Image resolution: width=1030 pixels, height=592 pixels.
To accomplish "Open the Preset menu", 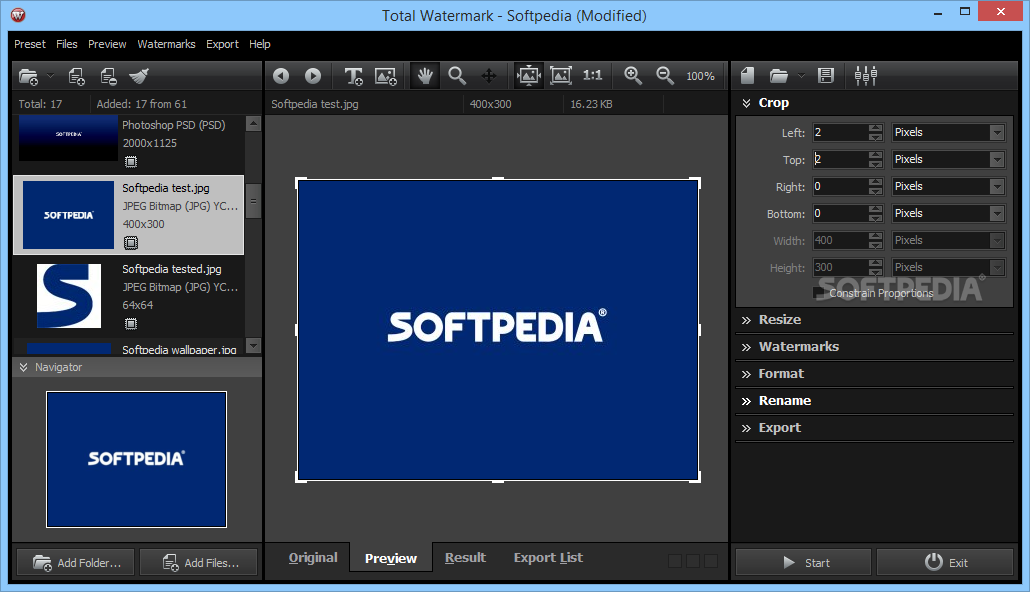I will point(30,44).
